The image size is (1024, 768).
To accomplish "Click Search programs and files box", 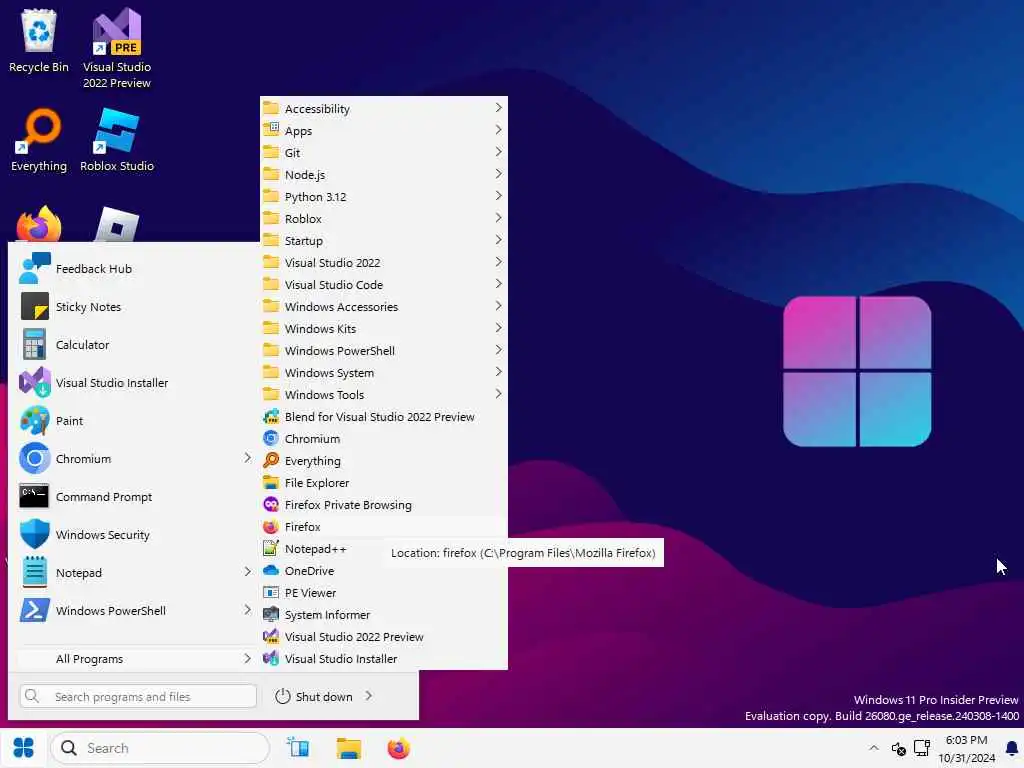I will click(x=138, y=696).
